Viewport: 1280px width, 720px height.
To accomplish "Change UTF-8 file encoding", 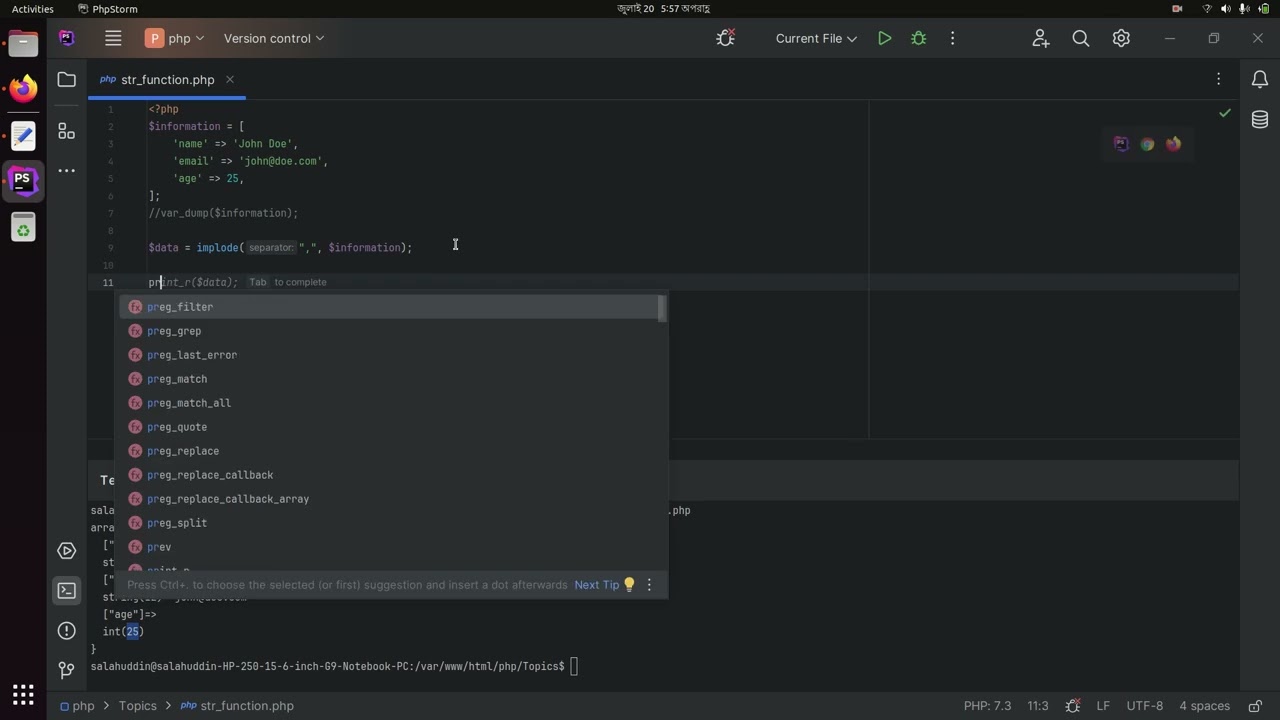I will click(x=1145, y=706).
